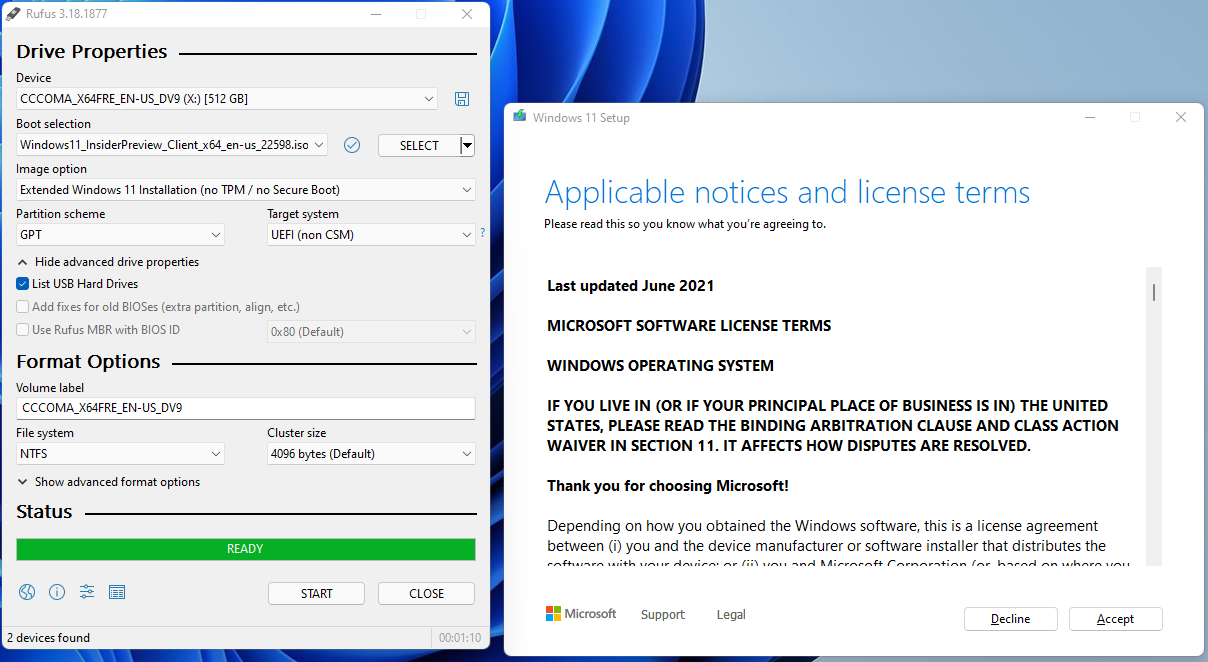Click the '2 devices found' status text
Screen dimensions: 1208x662
pyautogui.click(x=48, y=638)
